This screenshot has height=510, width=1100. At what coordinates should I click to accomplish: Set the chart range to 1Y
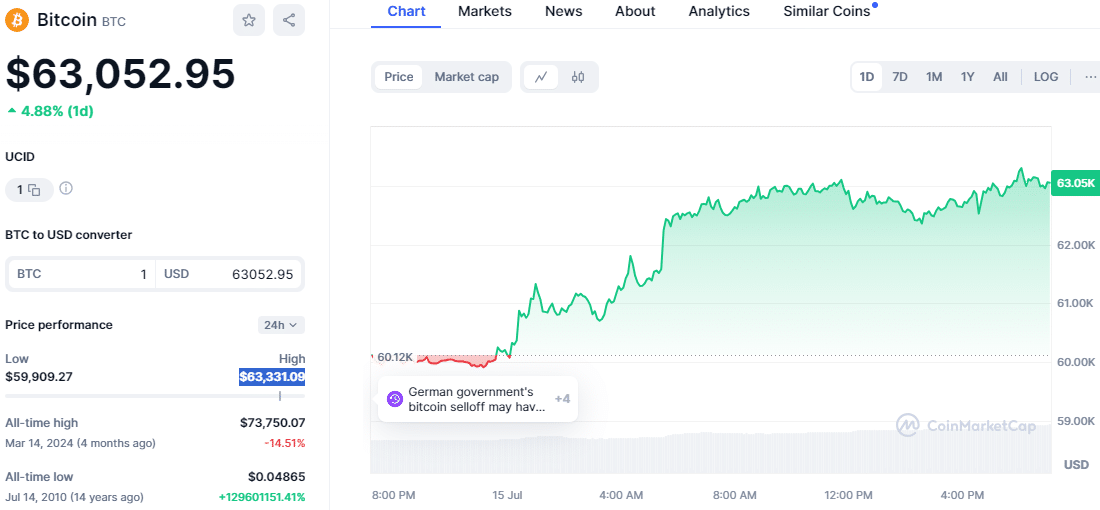967,77
